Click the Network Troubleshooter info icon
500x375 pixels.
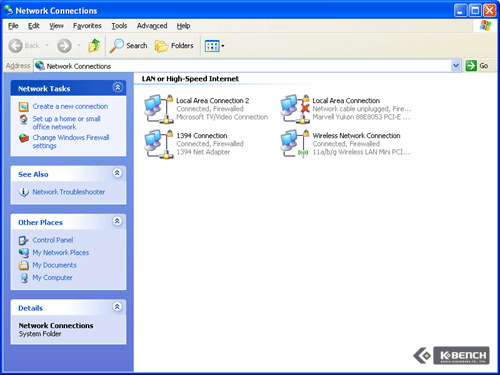tap(24, 192)
